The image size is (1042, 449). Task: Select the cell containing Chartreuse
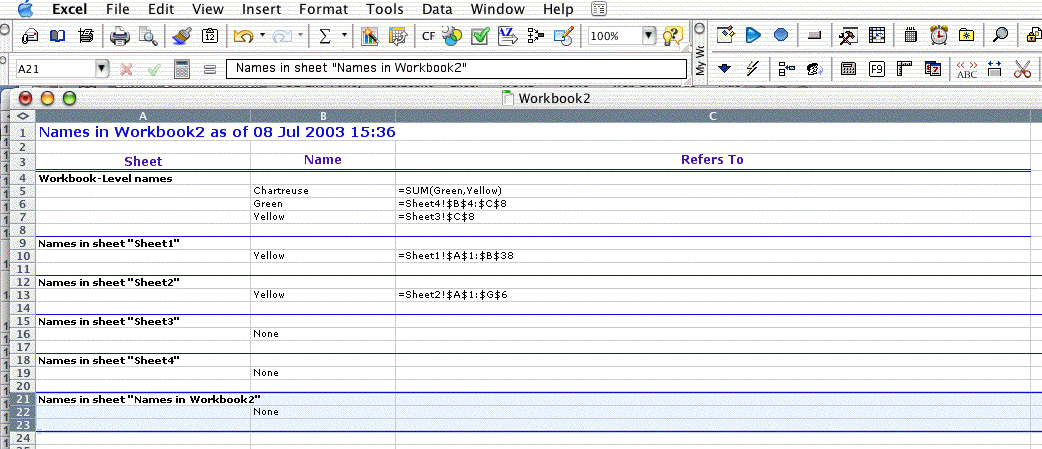322,191
